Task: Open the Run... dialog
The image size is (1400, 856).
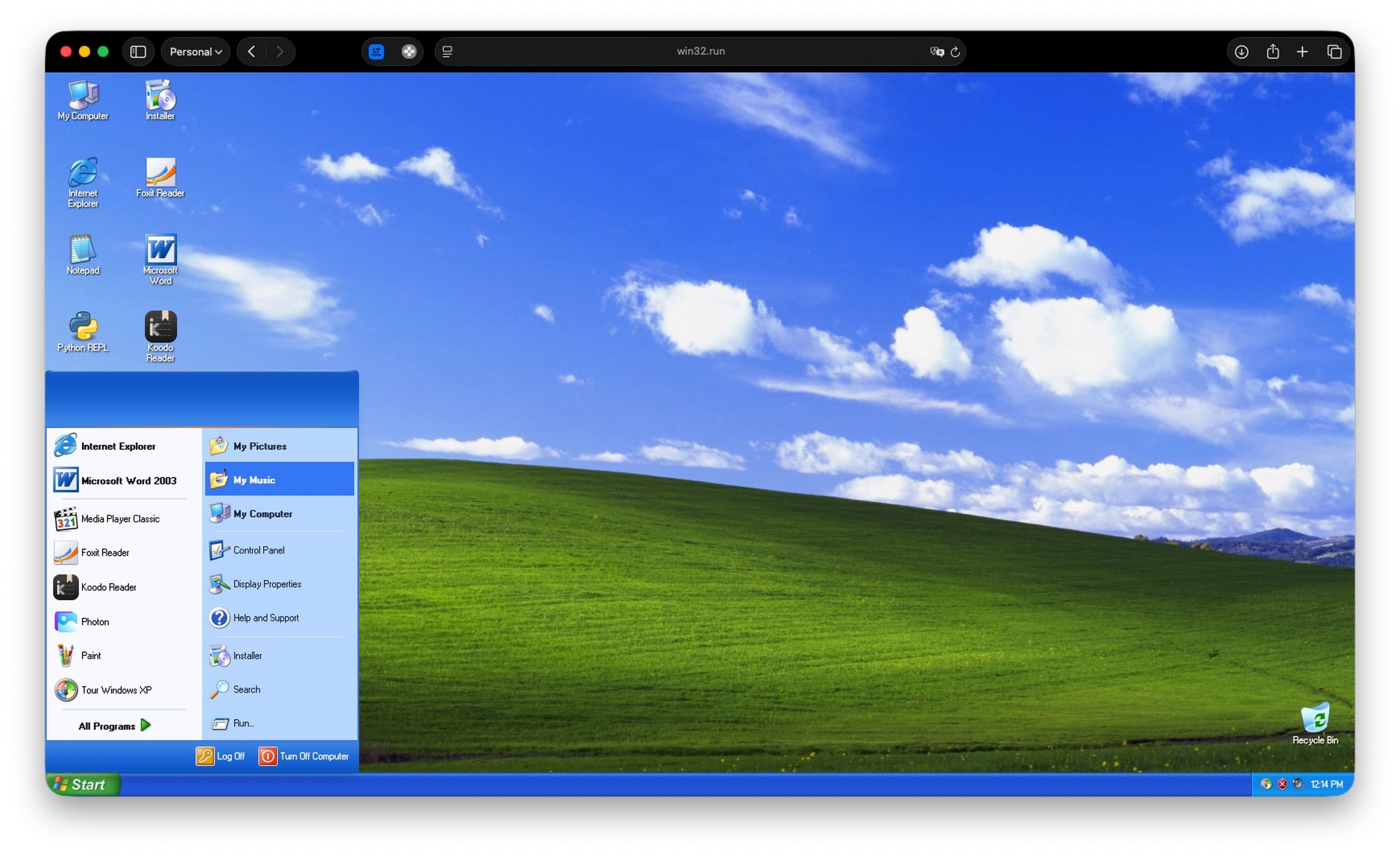Action: (280, 723)
